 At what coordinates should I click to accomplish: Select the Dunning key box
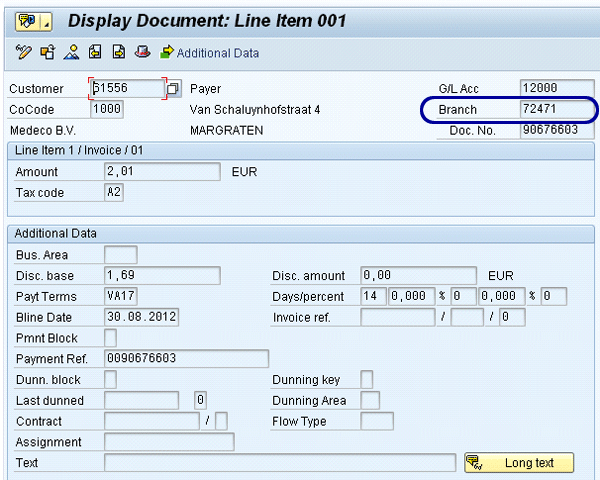(367, 379)
